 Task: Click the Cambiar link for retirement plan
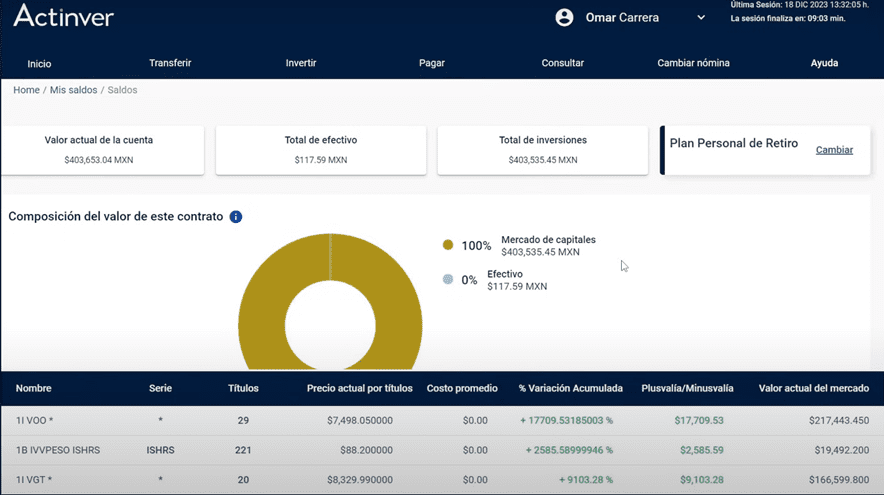(x=834, y=150)
